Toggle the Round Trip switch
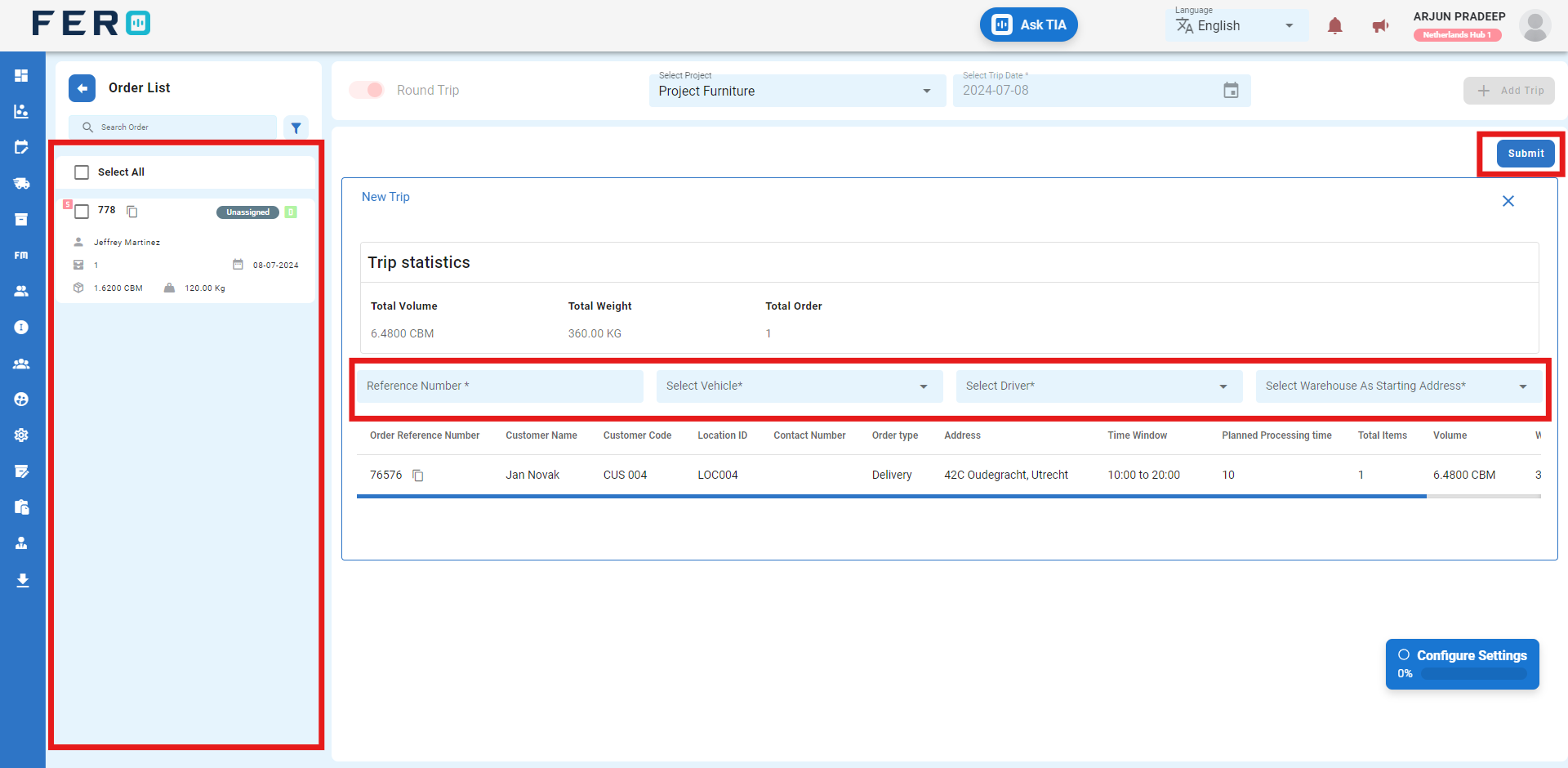 click(367, 90)
